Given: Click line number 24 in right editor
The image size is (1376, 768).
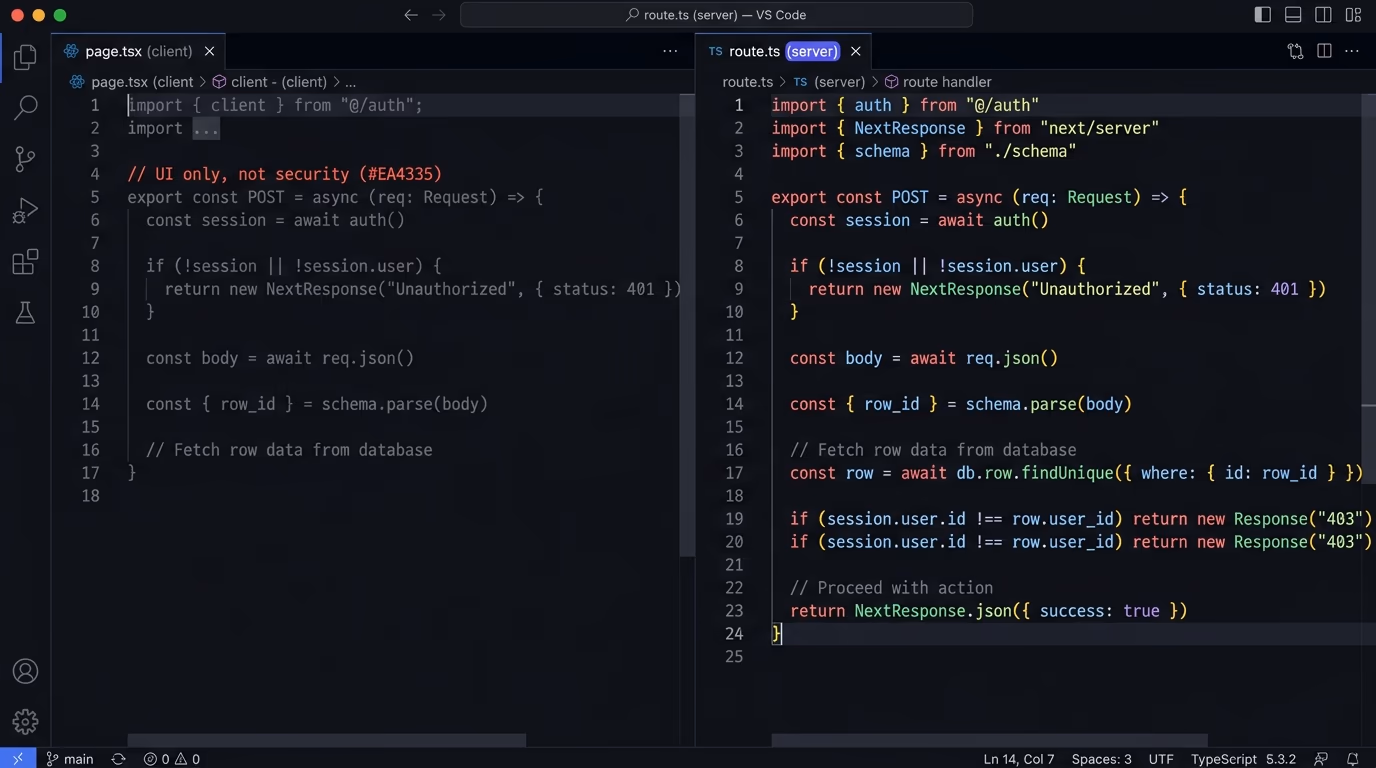Looking at the screenshot, I should click(x=734, y=634).
